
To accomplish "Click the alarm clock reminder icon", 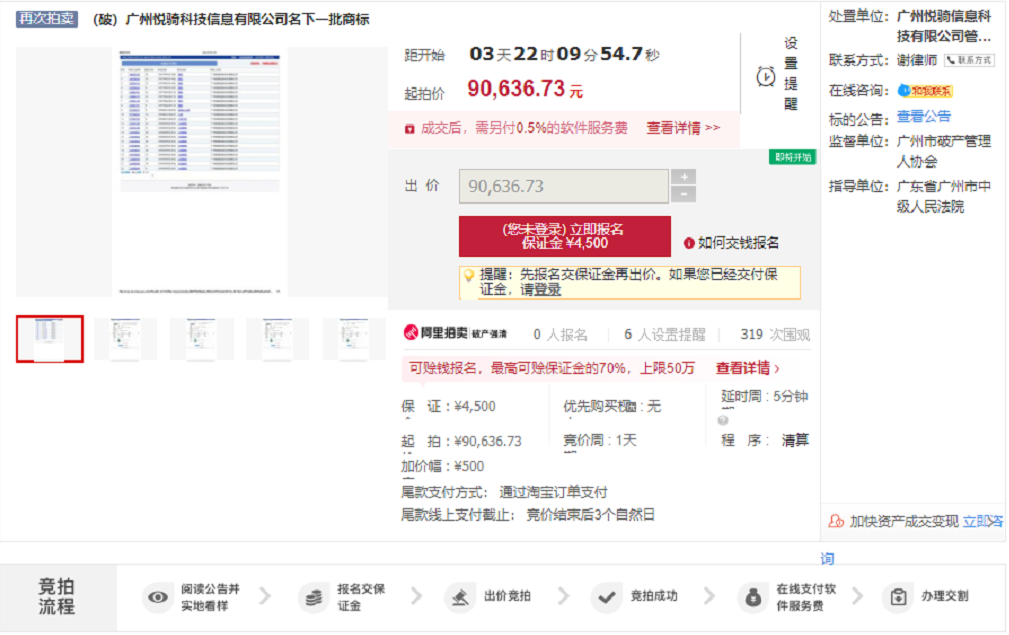I will point(766,76).
